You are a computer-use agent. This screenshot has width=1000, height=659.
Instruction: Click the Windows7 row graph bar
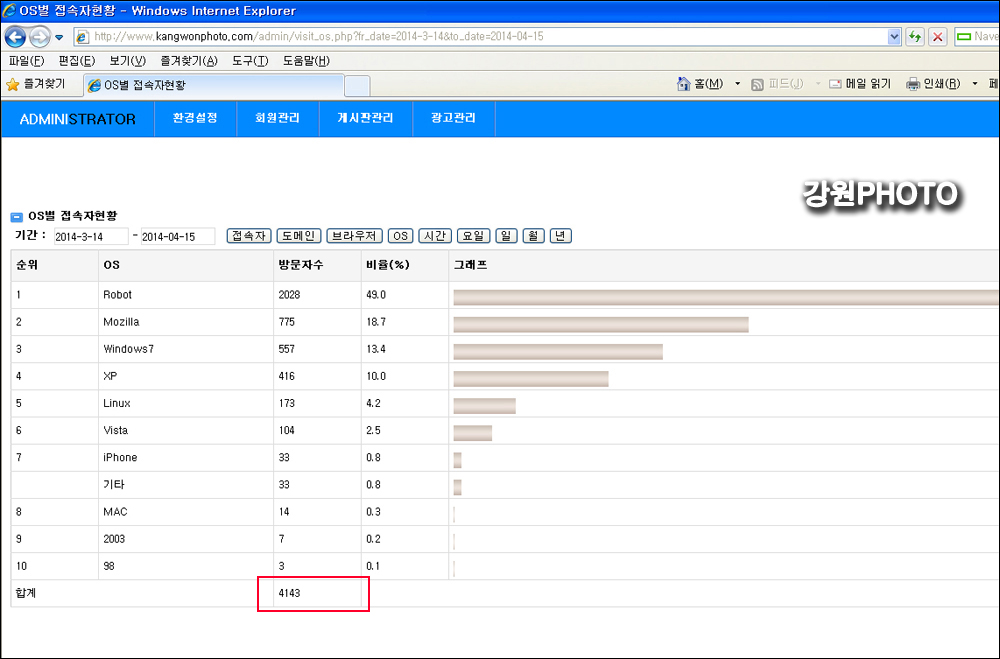pyautogui.click(x=558, y=352)
